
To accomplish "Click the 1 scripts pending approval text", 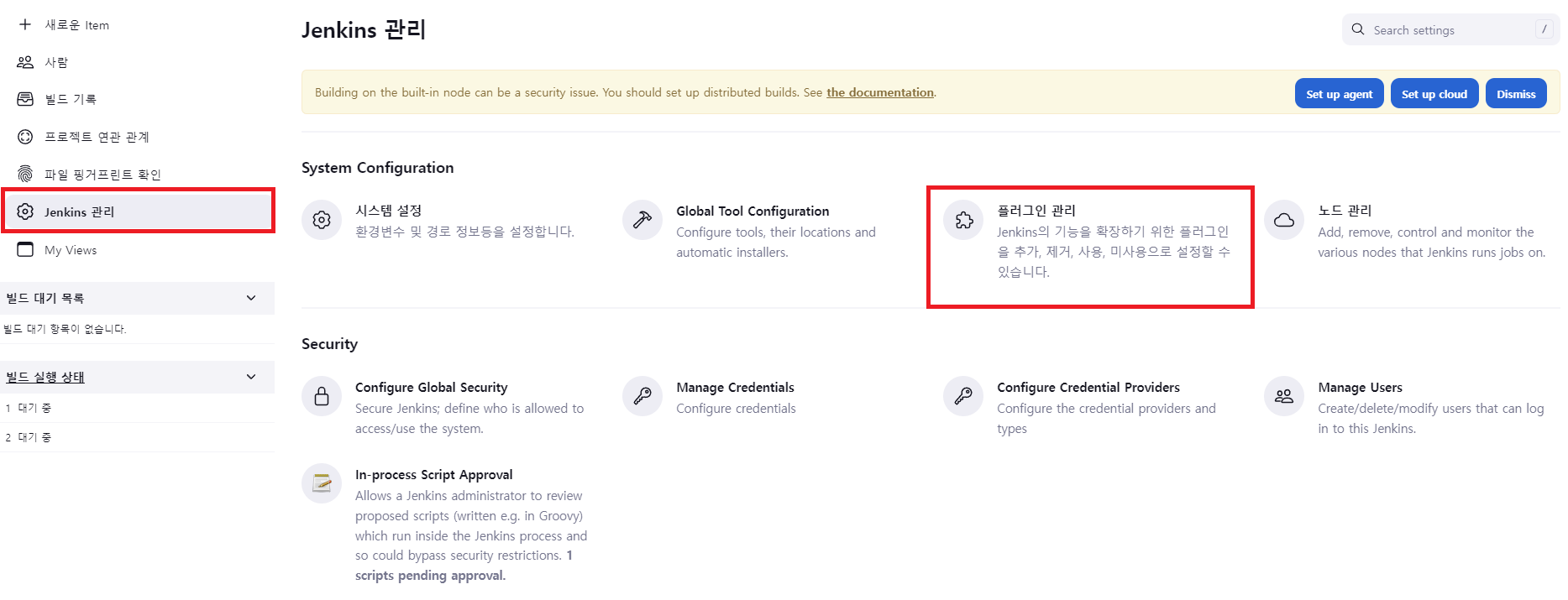I will click(x=464, y=566).
